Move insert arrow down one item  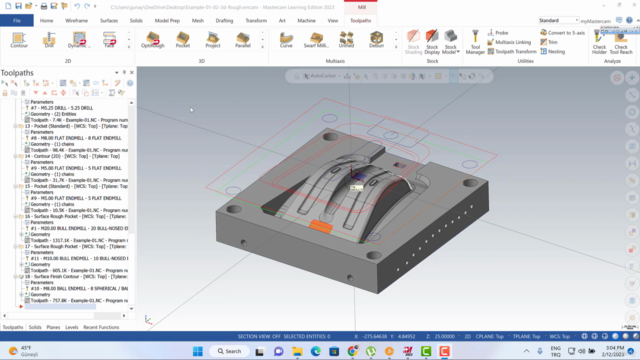point(36,93)
